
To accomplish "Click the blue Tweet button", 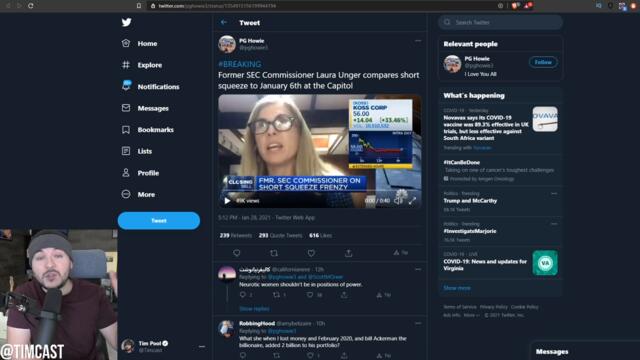I will (159, 220).
